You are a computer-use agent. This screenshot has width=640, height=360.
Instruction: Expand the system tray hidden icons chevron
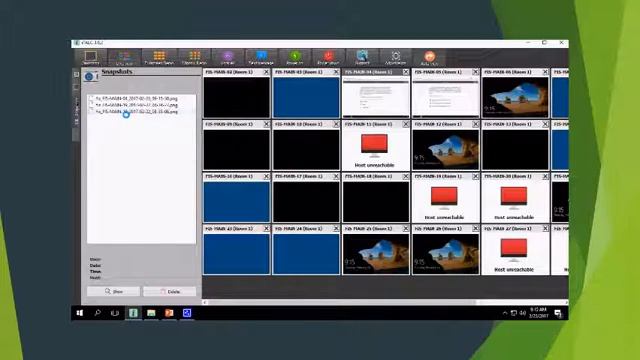pyautogui.click(x=505, y=313)
